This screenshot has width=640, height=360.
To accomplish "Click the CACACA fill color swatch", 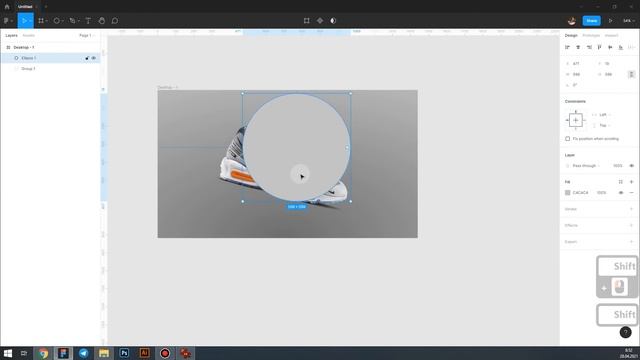I will click(568, 193).
